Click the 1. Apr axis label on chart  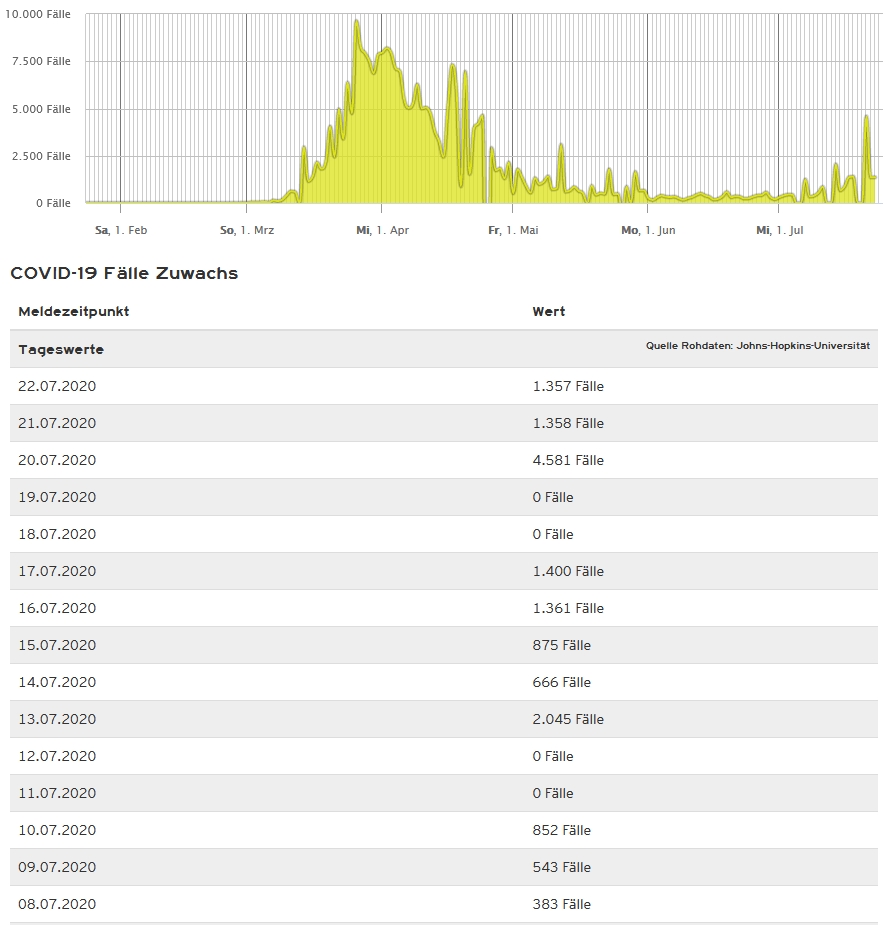coord(382,230)
